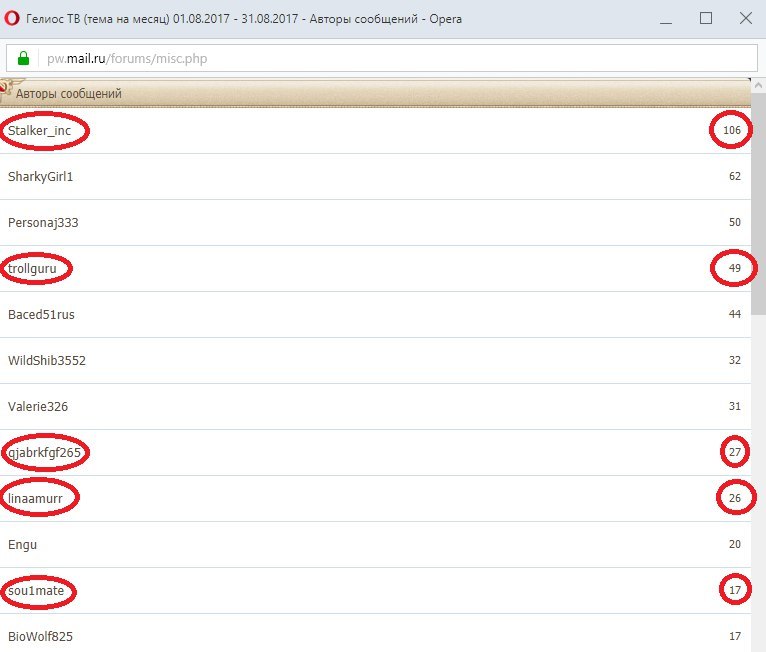The height and width of the screenshot is (652, 766).
Task: Click the green security padlock icon
Action: coord(24,58)
